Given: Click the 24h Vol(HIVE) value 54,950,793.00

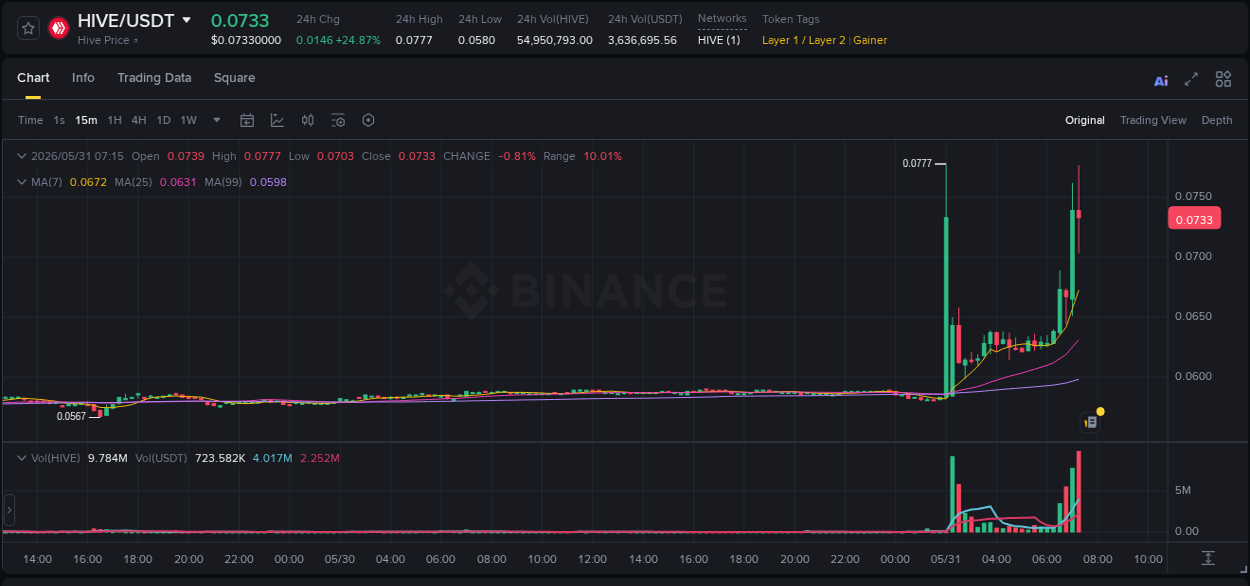Looking at the screenshot, I should click(x=555, y=40).
